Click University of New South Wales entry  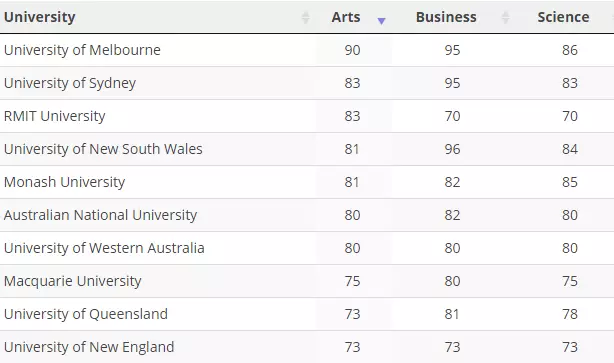[103, 149]
